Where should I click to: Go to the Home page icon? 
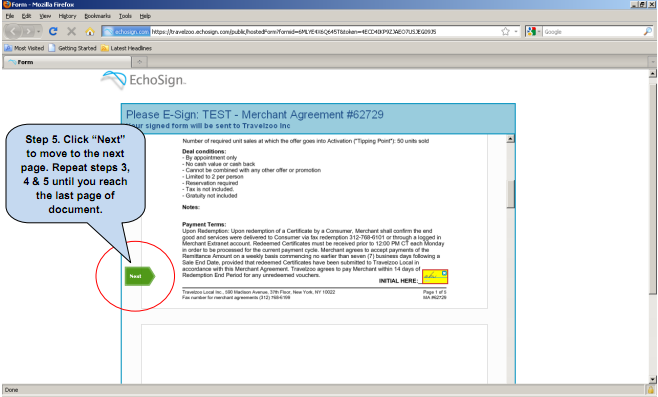pyautogui.click(x=89, y=31)
